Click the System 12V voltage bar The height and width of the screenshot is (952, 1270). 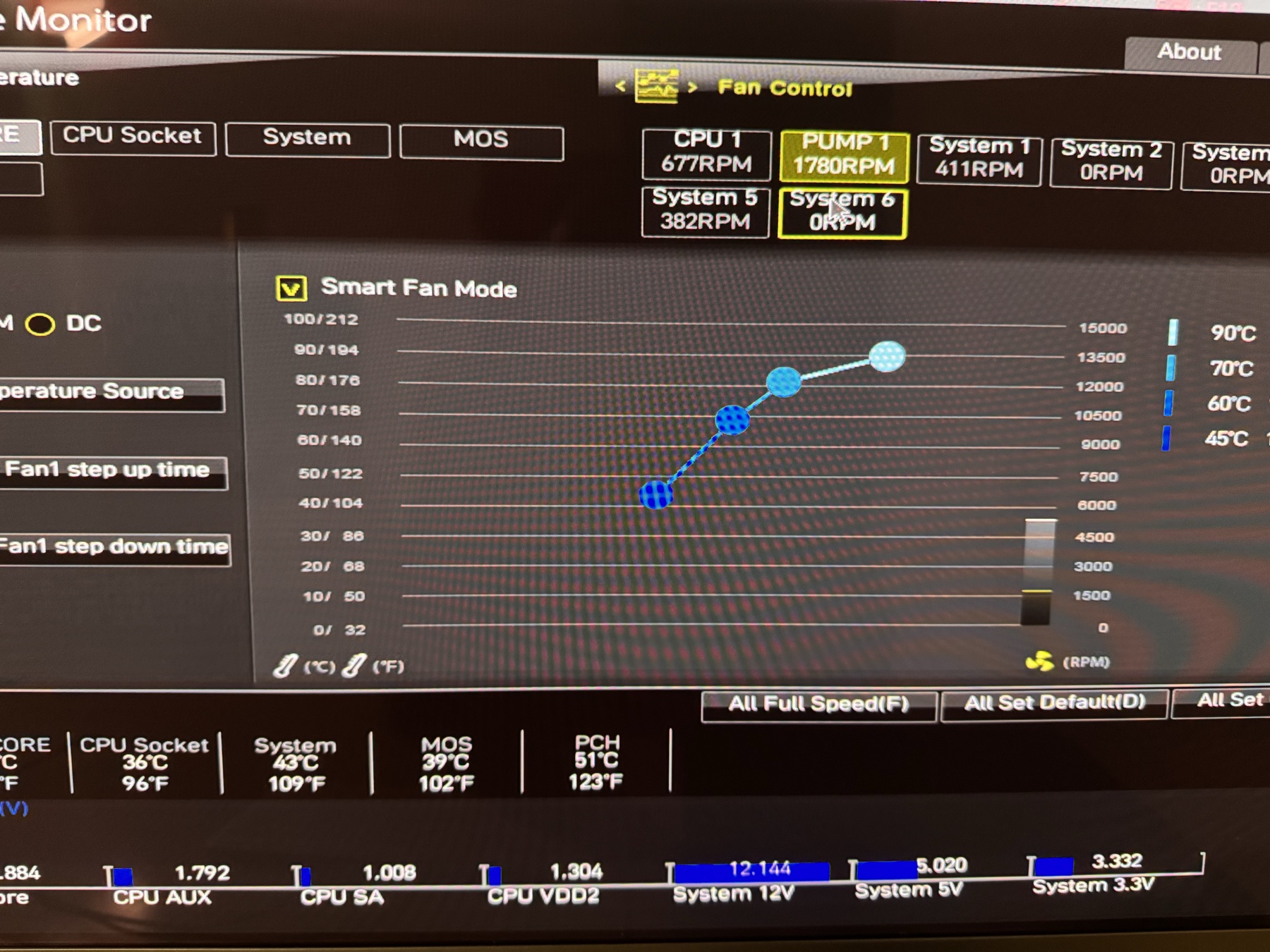coord(752,872)
